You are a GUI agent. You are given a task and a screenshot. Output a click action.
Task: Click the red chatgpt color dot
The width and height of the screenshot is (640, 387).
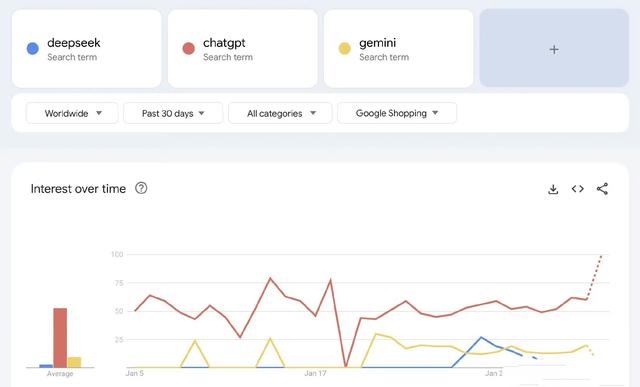(189, 49)
